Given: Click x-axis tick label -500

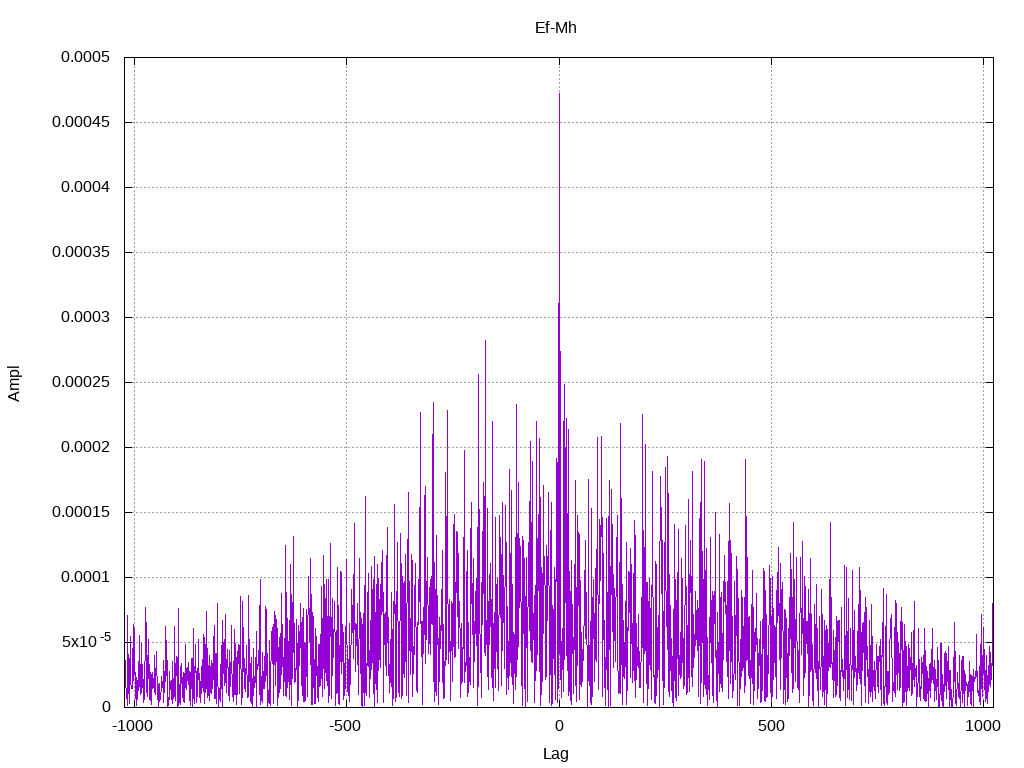Looking at the screenshot, I should click(x=345, y=726).
